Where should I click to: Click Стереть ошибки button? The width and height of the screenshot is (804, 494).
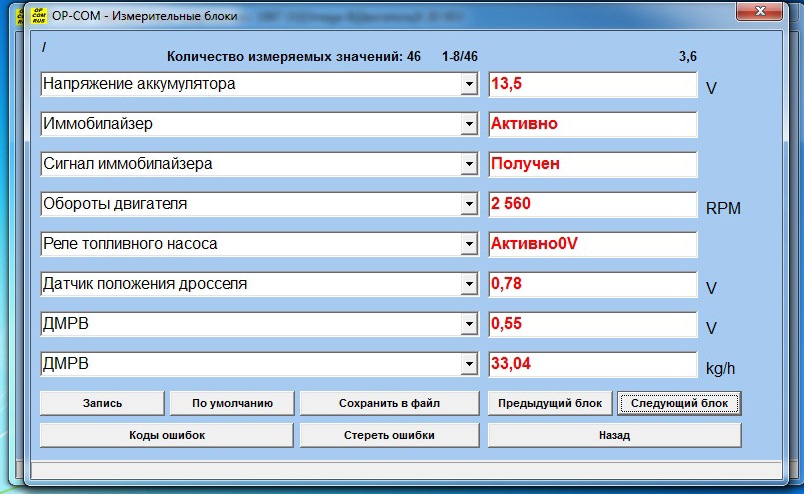(389, 435)
